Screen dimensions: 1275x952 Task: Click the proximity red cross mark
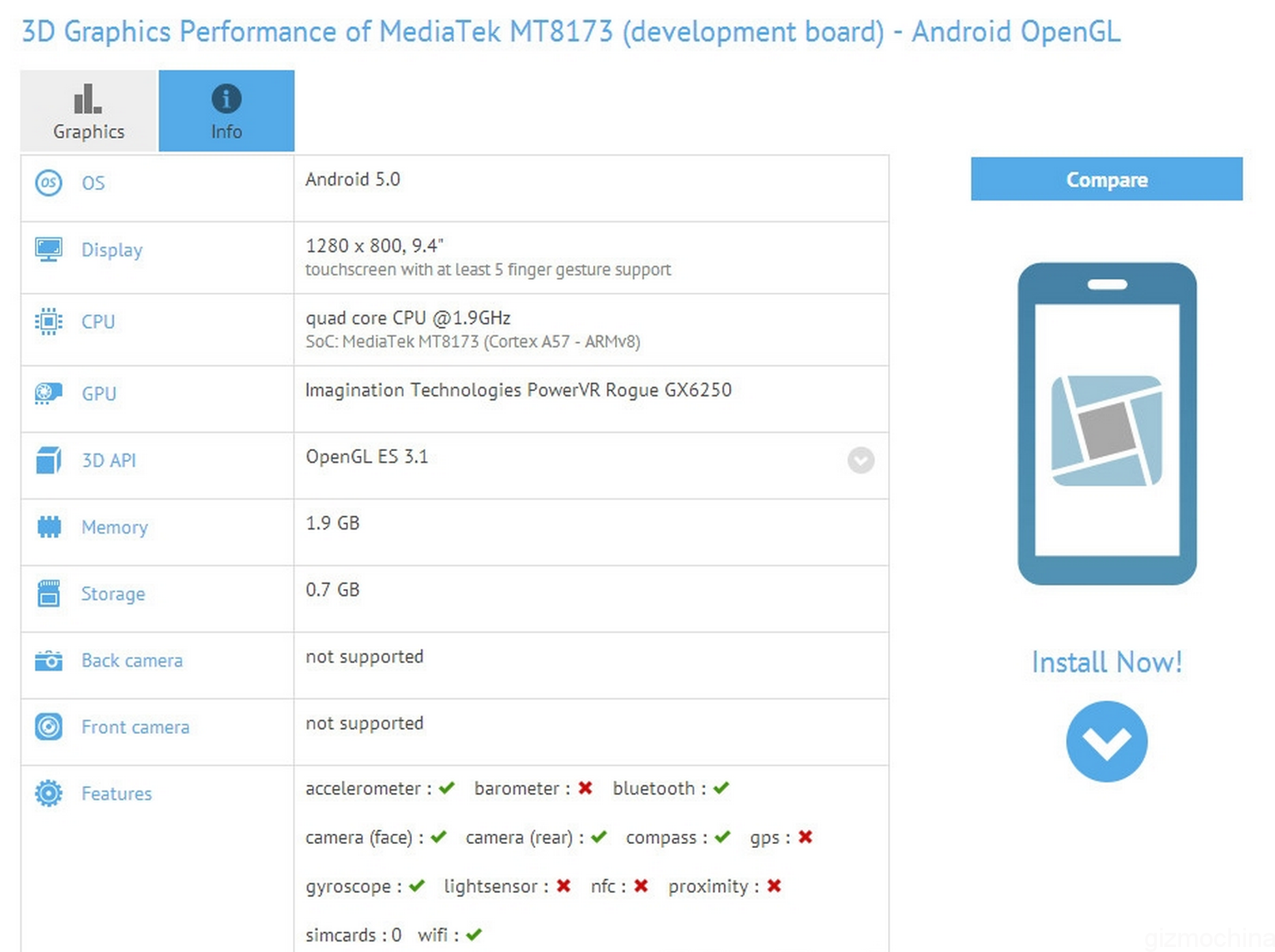point(774,886)
